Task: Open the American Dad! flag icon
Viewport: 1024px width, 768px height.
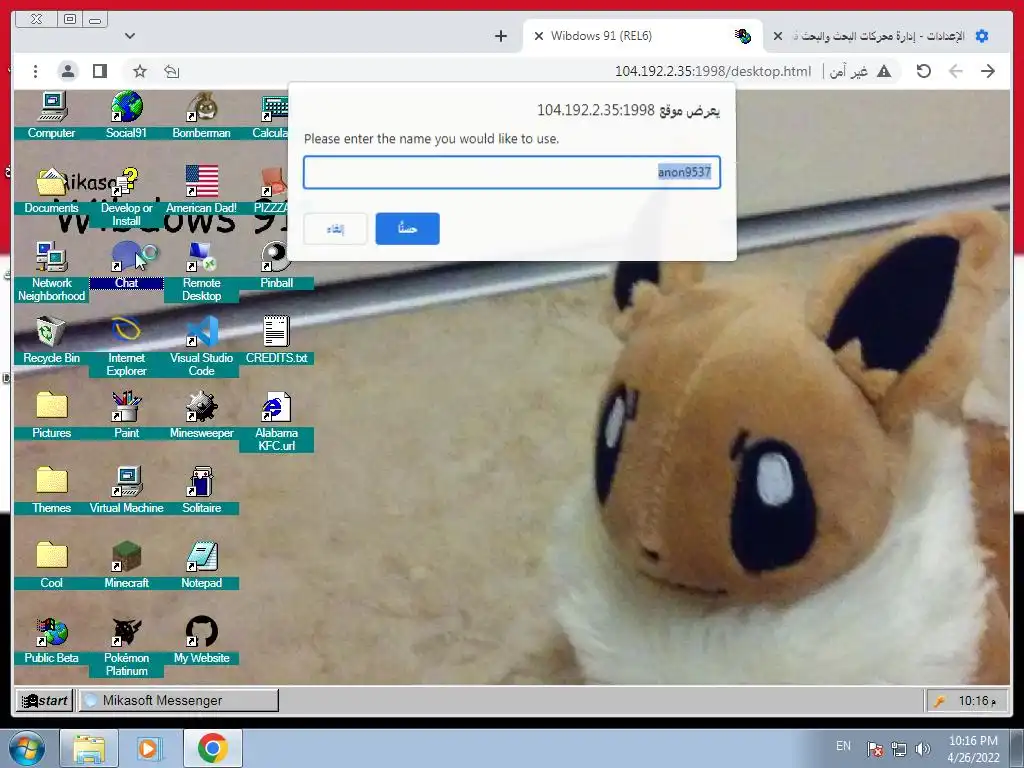Action: [x=201, y=190]
